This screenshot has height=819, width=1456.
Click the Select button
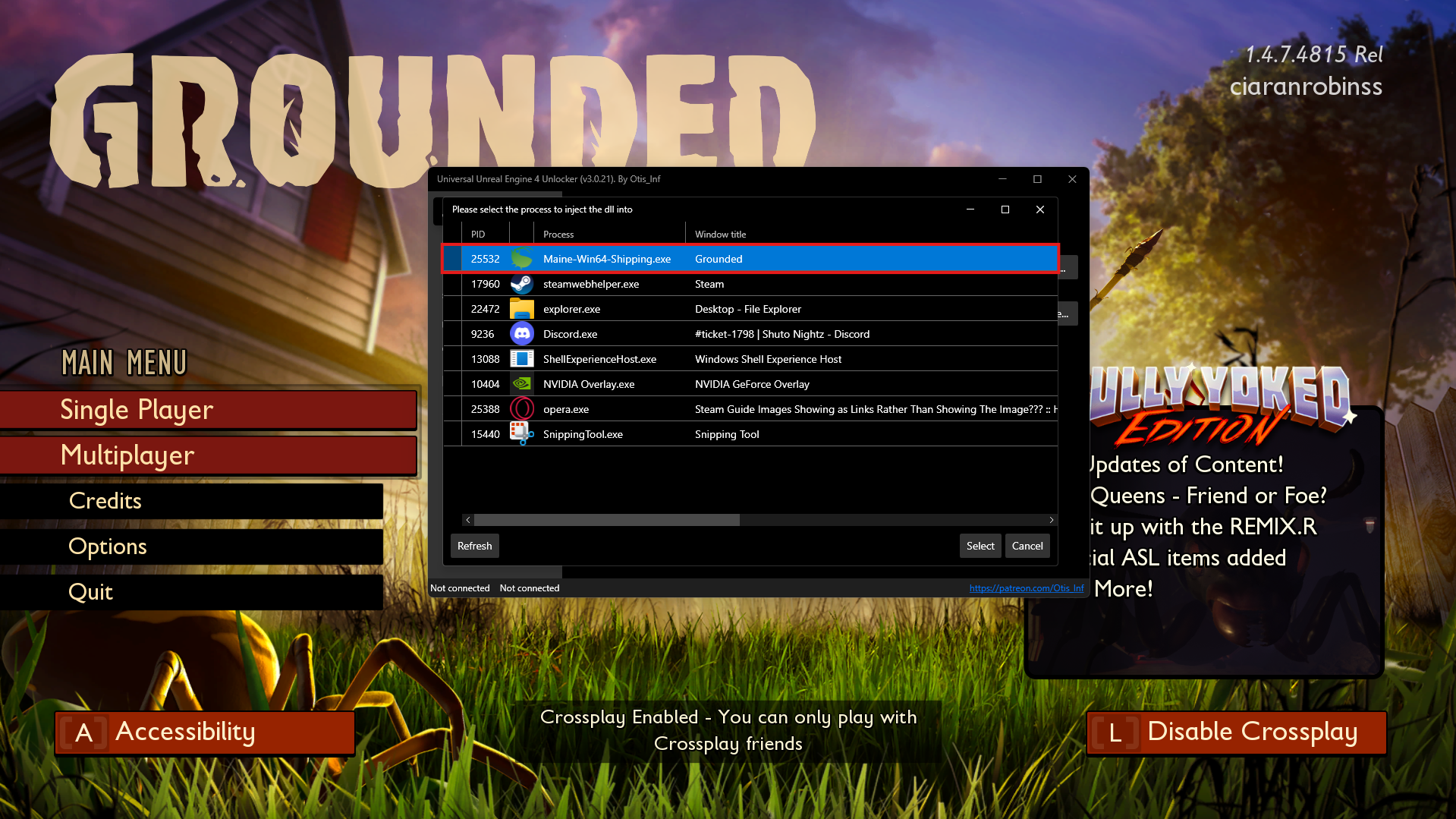(x=980, y=546)
